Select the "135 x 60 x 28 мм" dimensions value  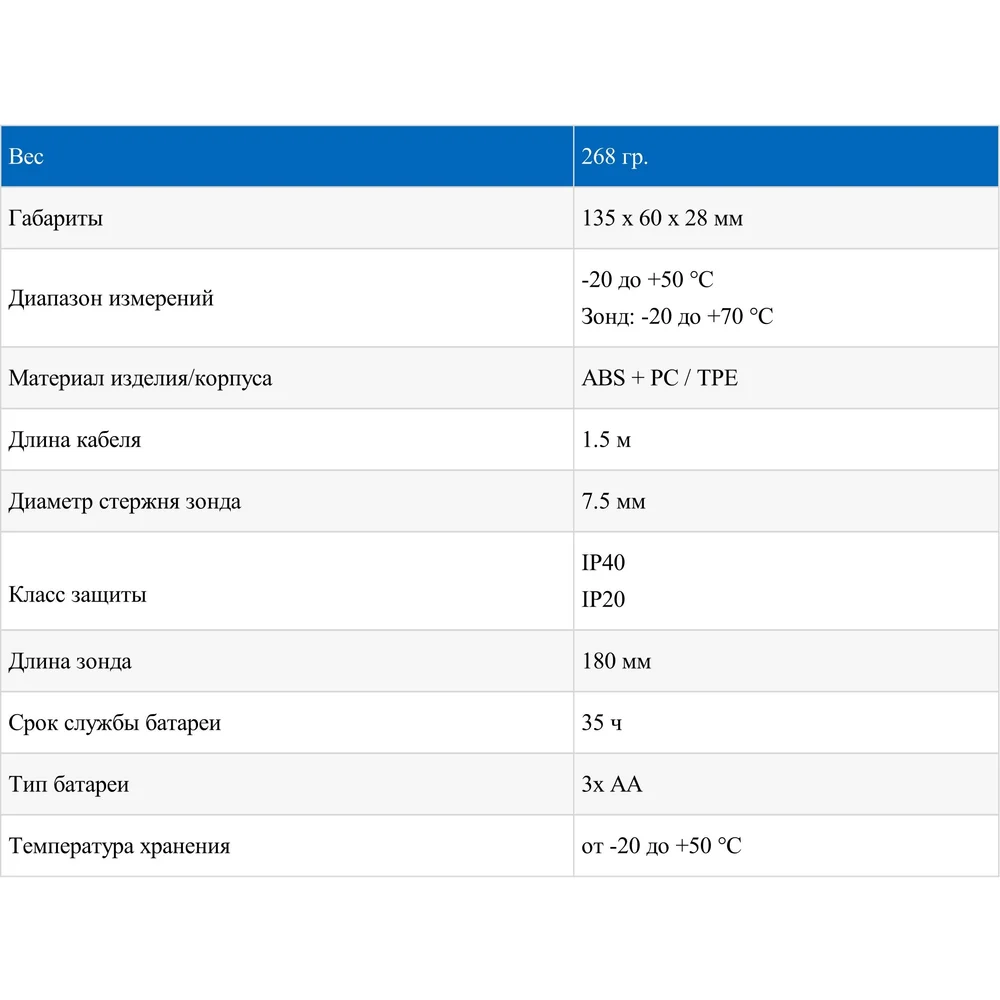(x=662, y=218)
